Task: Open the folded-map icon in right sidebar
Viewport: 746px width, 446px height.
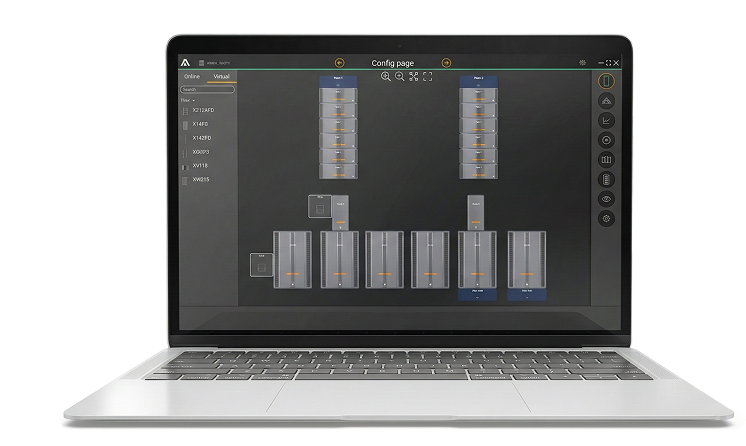Action: [606, 159]
